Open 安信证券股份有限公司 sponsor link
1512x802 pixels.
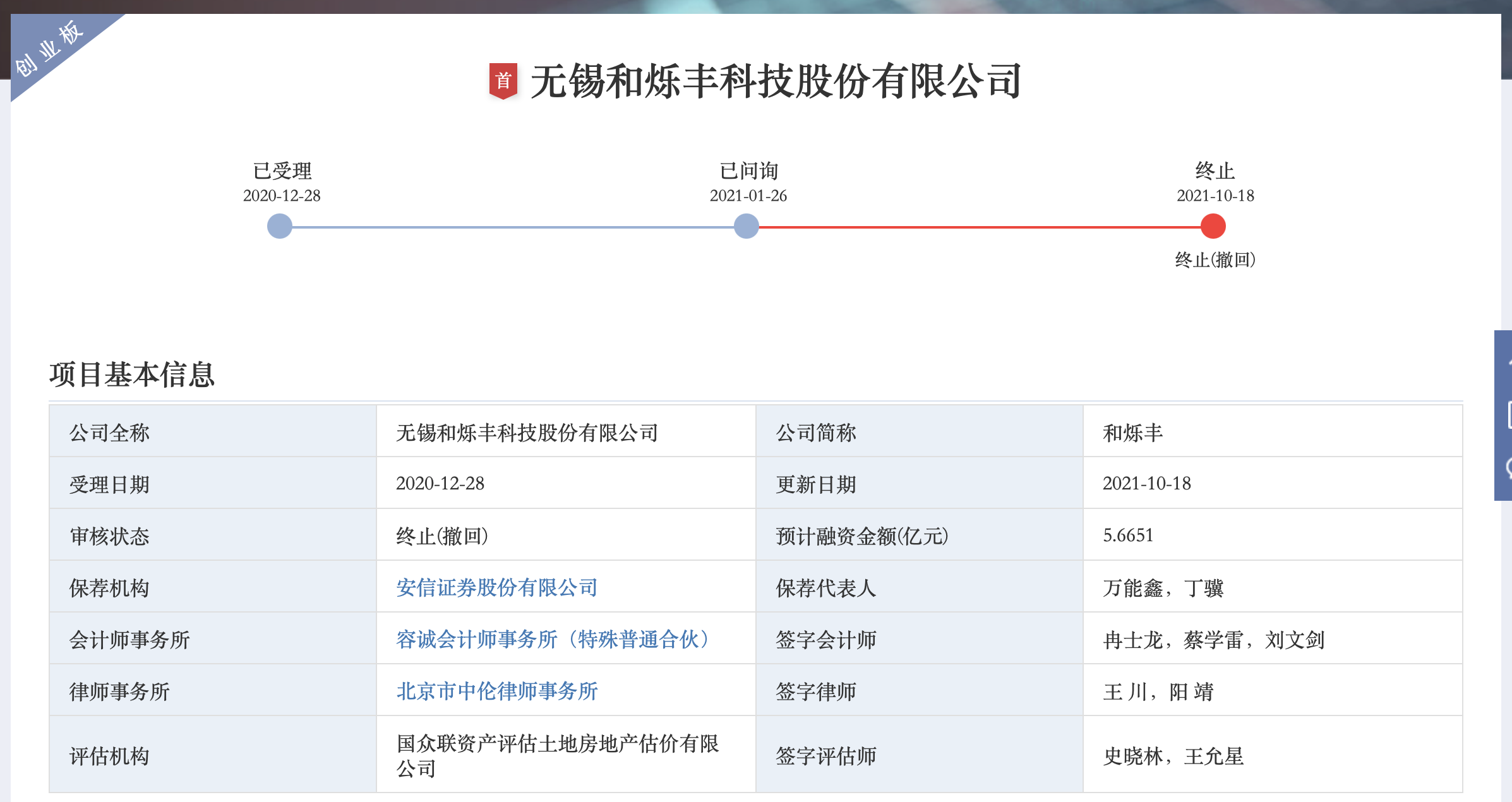496,588
